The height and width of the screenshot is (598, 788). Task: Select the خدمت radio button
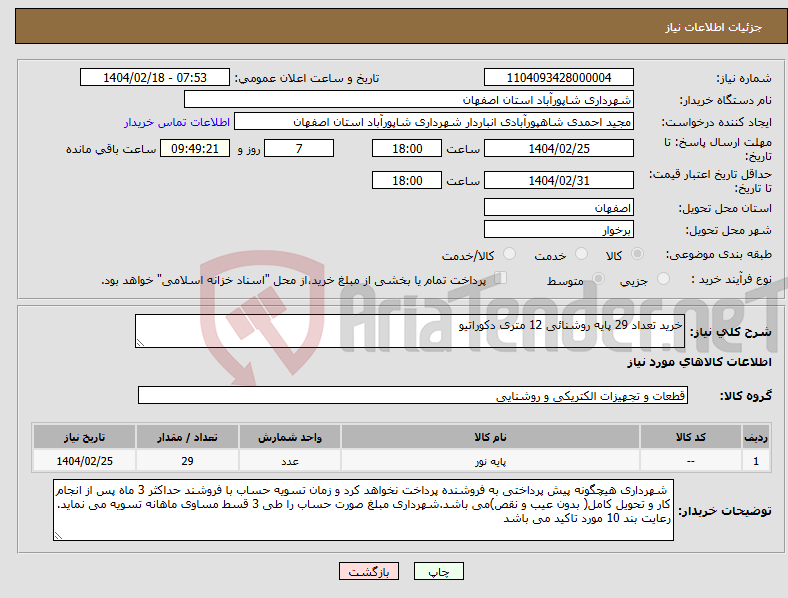(581, 254)
